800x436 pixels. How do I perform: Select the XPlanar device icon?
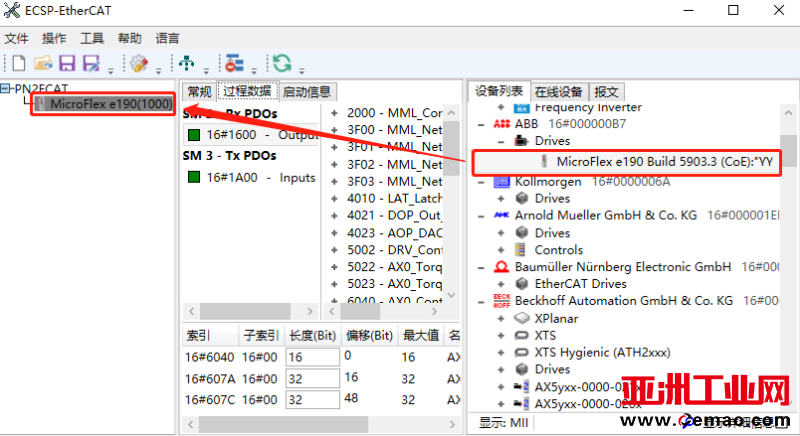point(521,318)
